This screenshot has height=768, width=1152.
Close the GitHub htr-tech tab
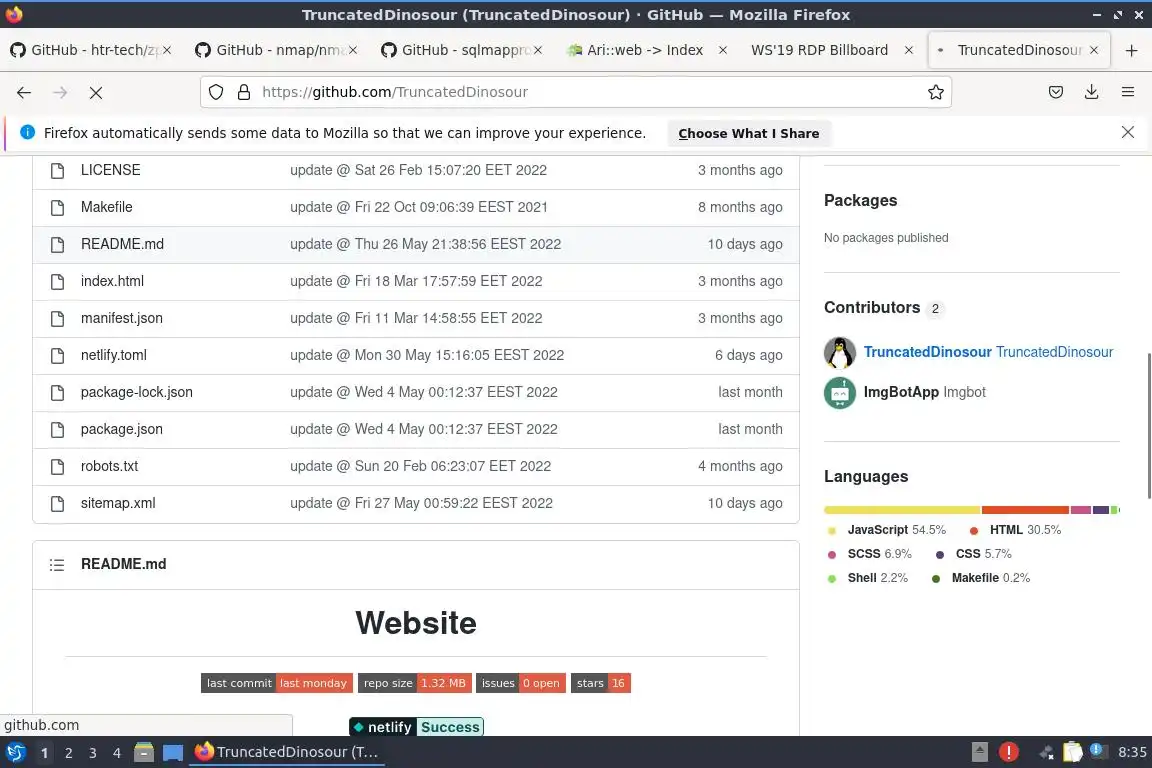pos(167,50)
